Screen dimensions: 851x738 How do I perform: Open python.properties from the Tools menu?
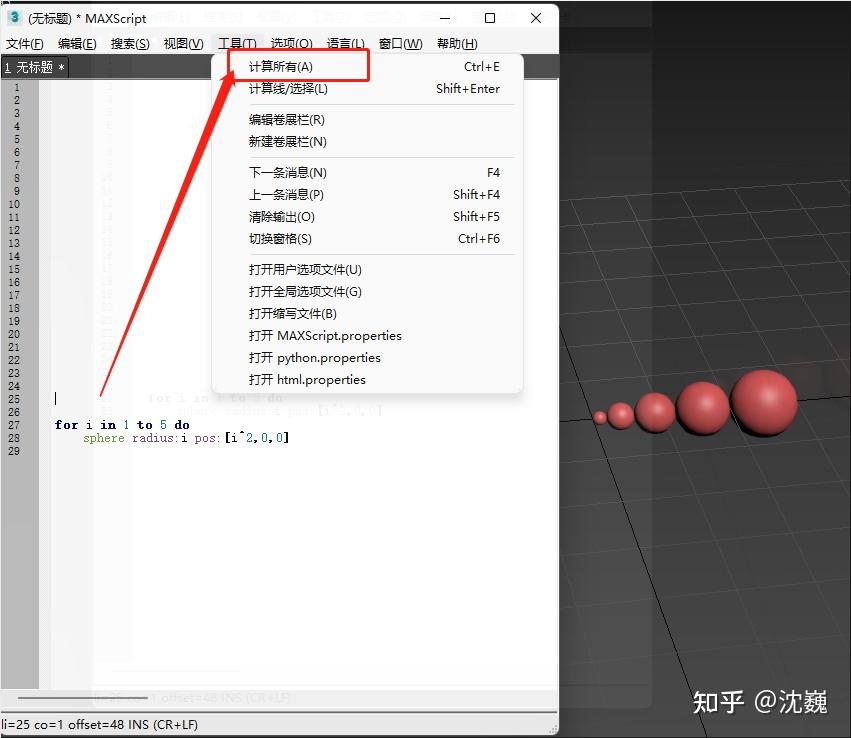pyautogui.click(x=303, y=357)
